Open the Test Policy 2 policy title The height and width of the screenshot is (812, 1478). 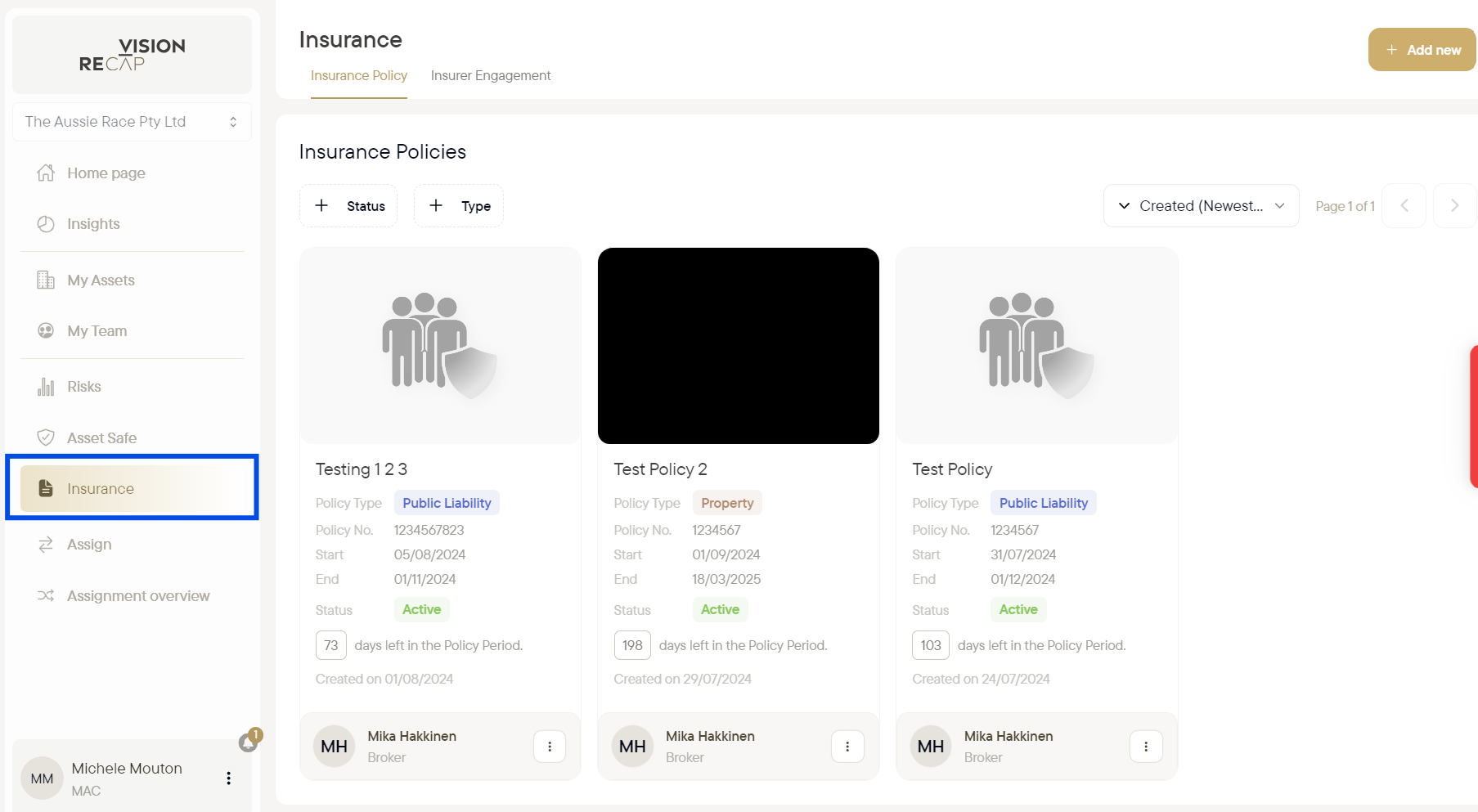tap(660, 469)
